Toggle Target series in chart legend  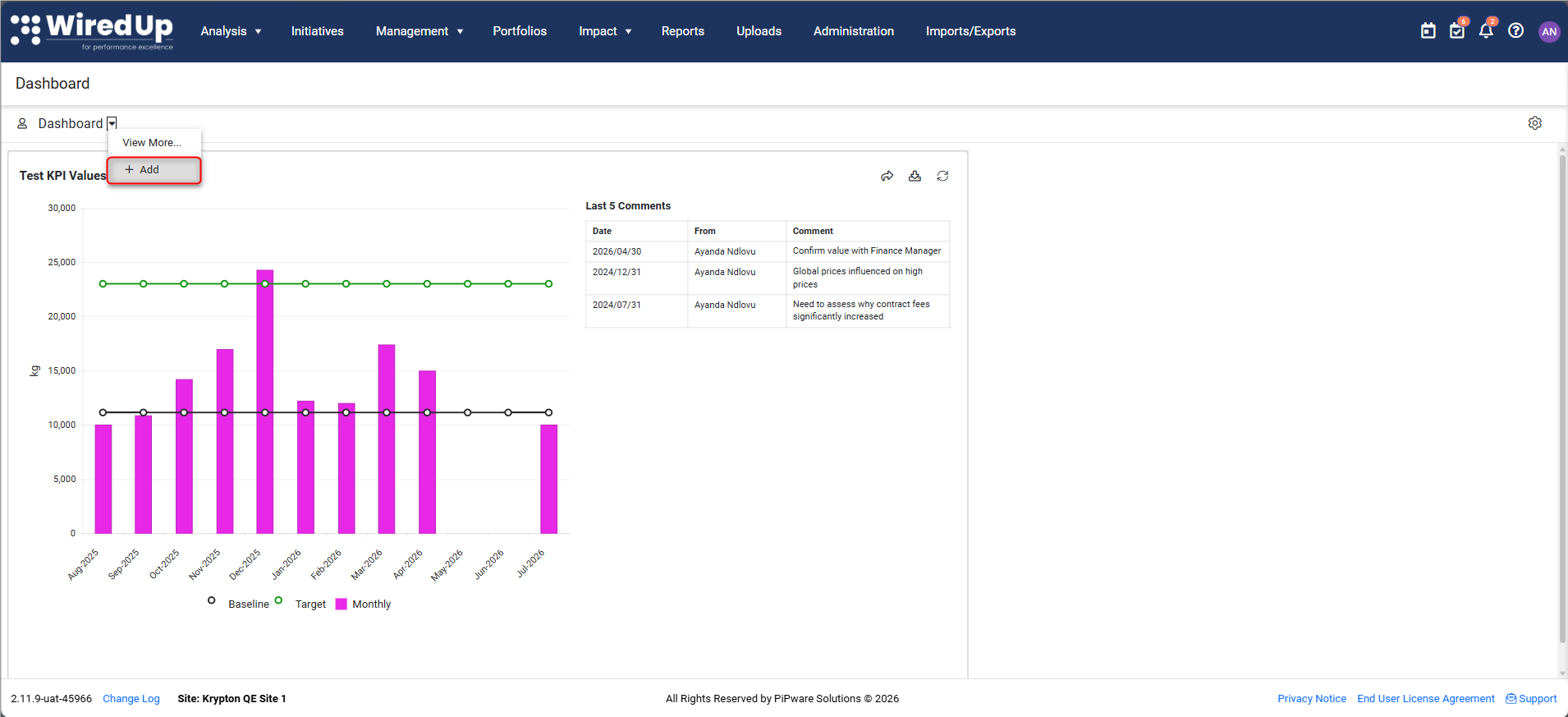coord(300,604)
